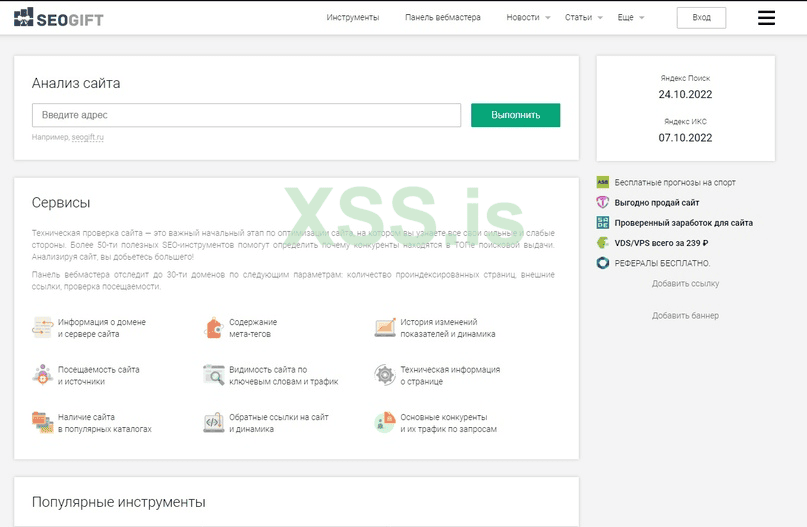
Task: Click the main competitors icon
Action: (385, 423)
